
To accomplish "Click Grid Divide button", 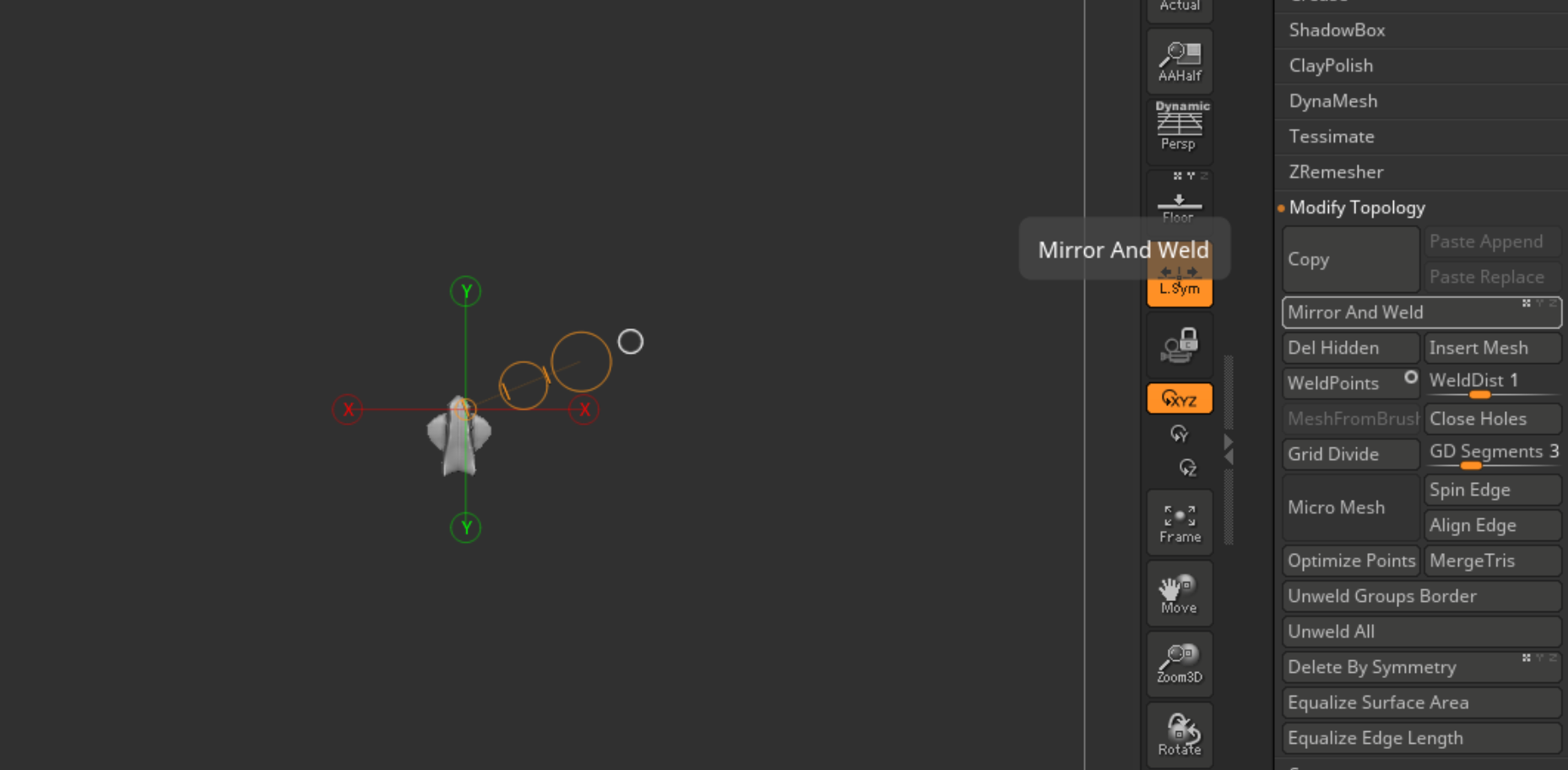I will coord(1350,454).
